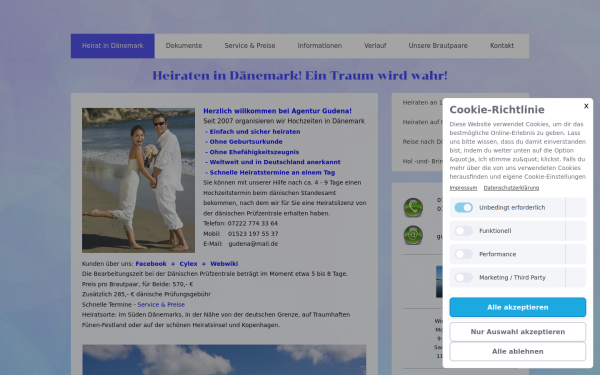Toggle the Unbedingt erforderlich switch
This screenshot has width=600, height=375.
click(x=463, y=207)
